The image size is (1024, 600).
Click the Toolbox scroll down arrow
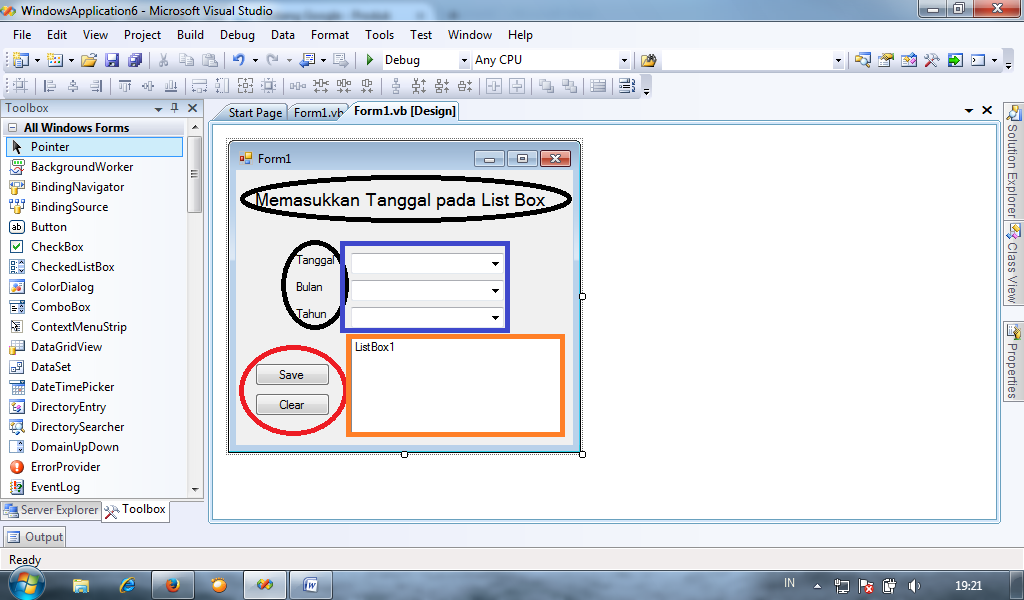coord(195,489)
